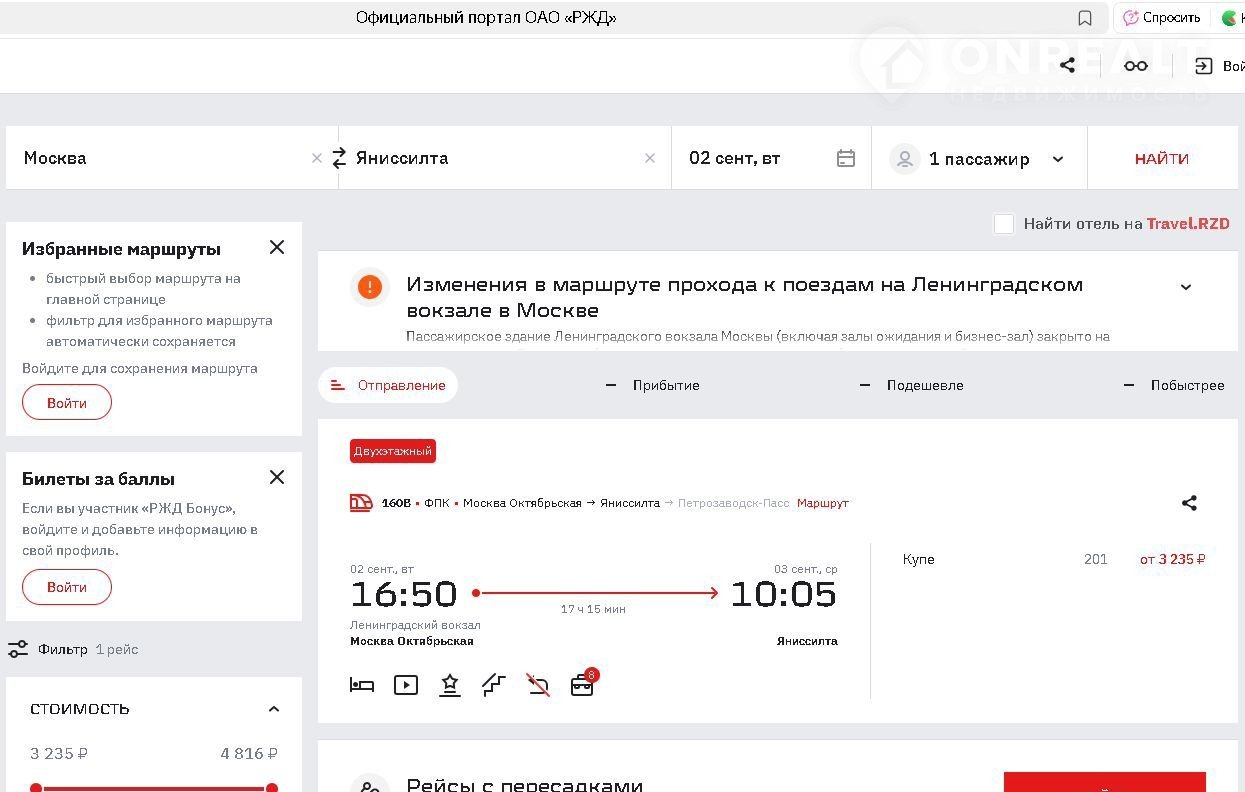Open the calendar date picker icon
Screen dimensions: 1245x792
pos(846,158)
